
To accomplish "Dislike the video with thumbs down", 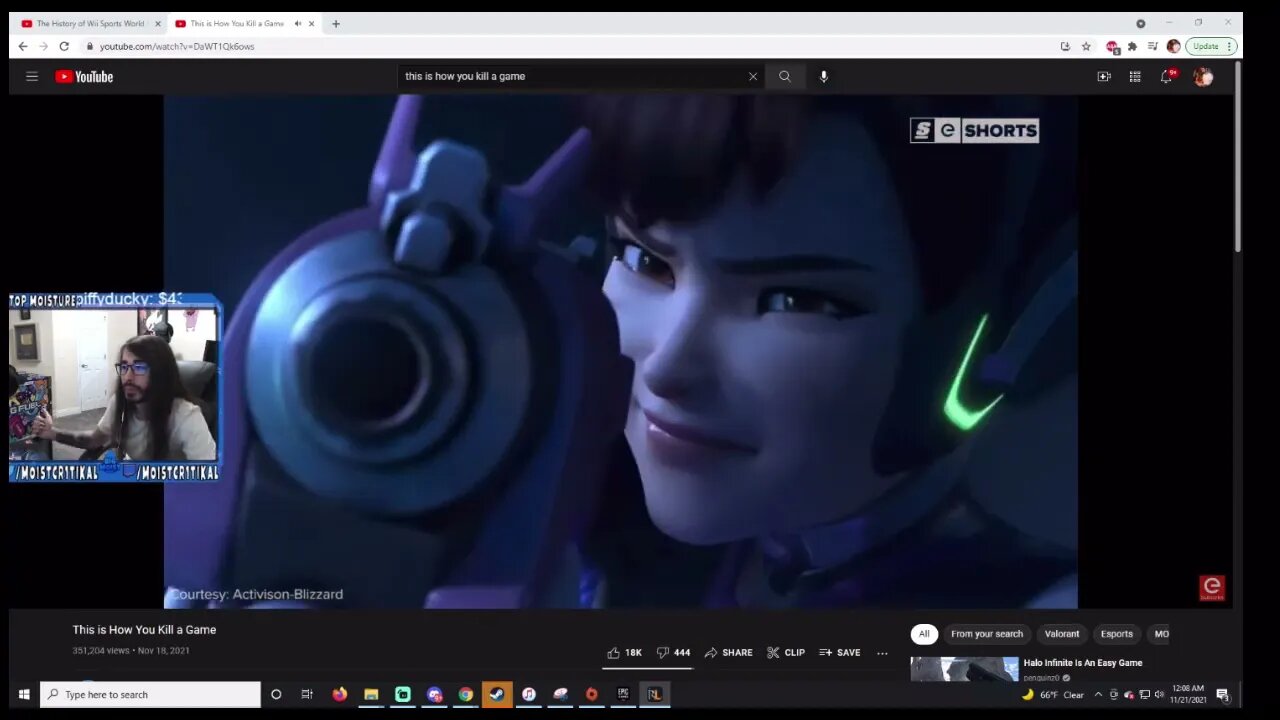I will click(x=673, y=652).
